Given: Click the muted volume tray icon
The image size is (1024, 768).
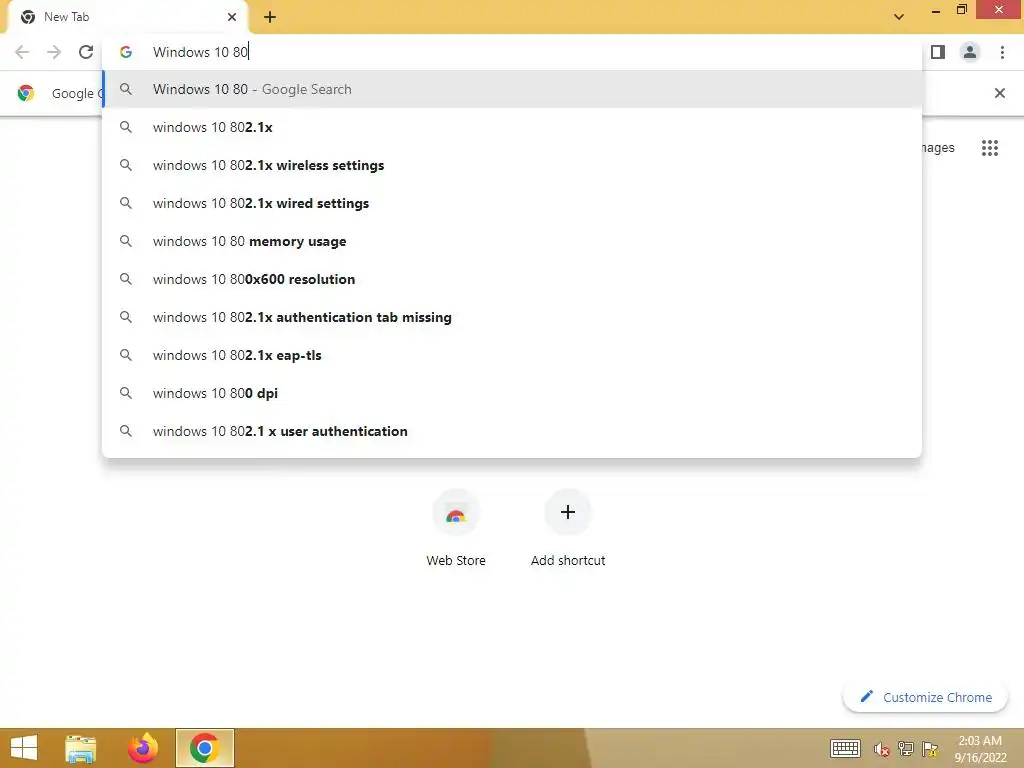Looking at the screenshot, I should pos(882,749).
